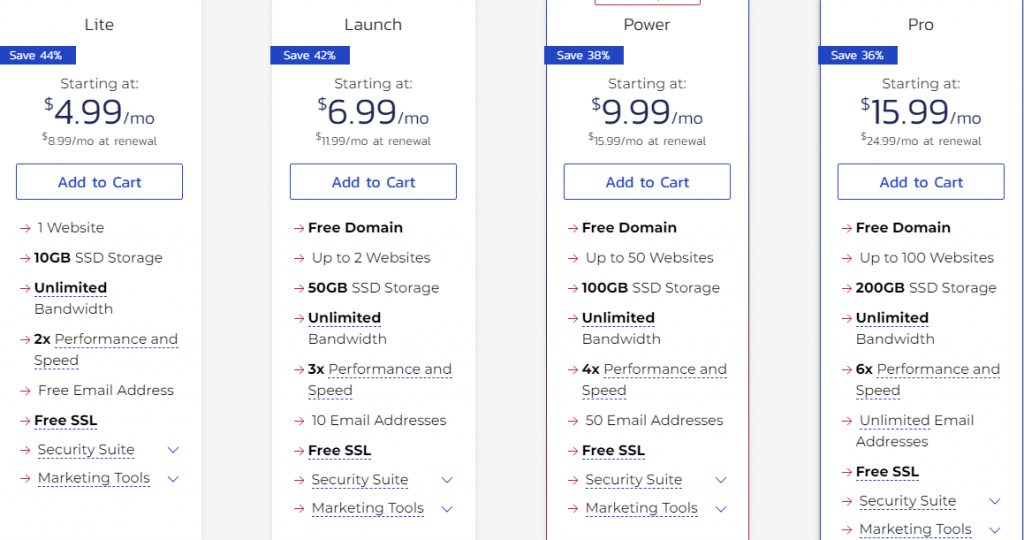Click red arrow icon beside Free Domain in Launch
The image size is (1024, 540).
299,228
